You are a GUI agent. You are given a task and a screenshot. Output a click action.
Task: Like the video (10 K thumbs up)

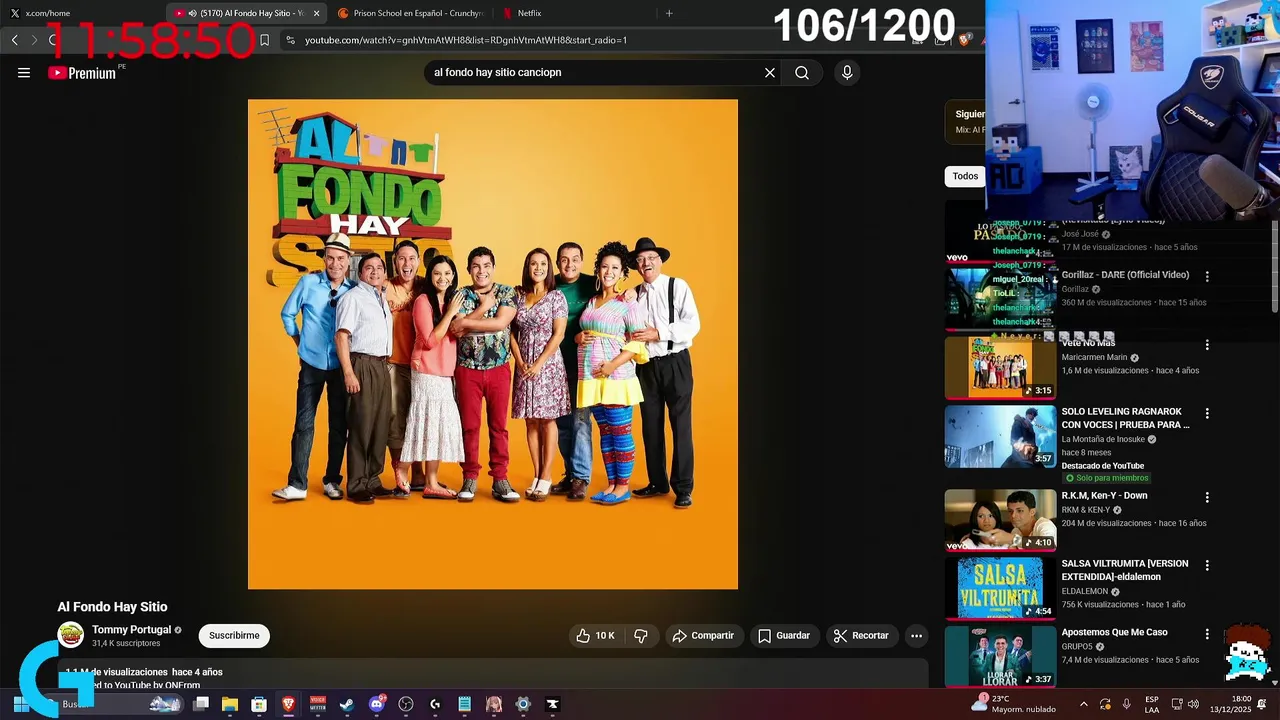(x=596, y=635)
